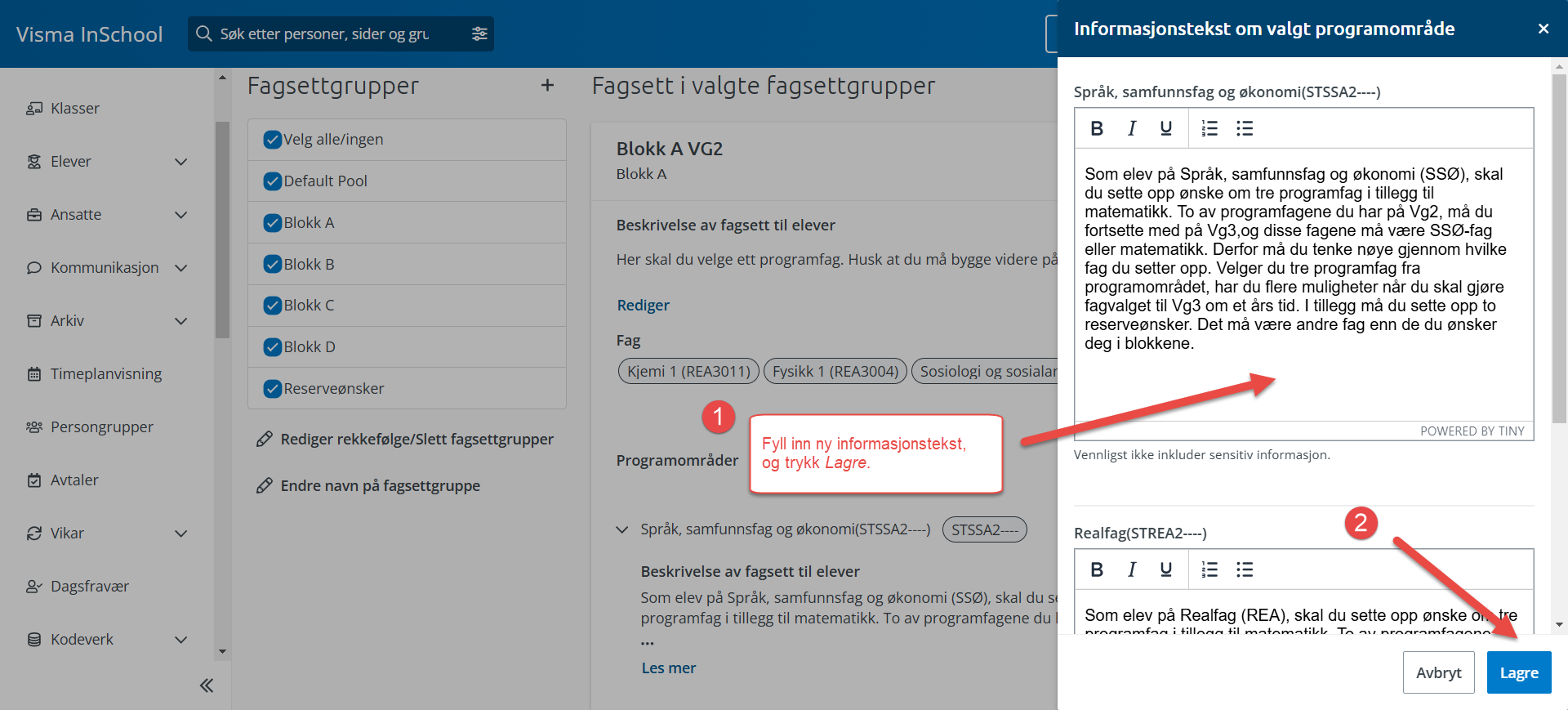Screen dimensions: 1568x710
Task: Expand the Ansatte menu chevron
Action: [181, 215]
